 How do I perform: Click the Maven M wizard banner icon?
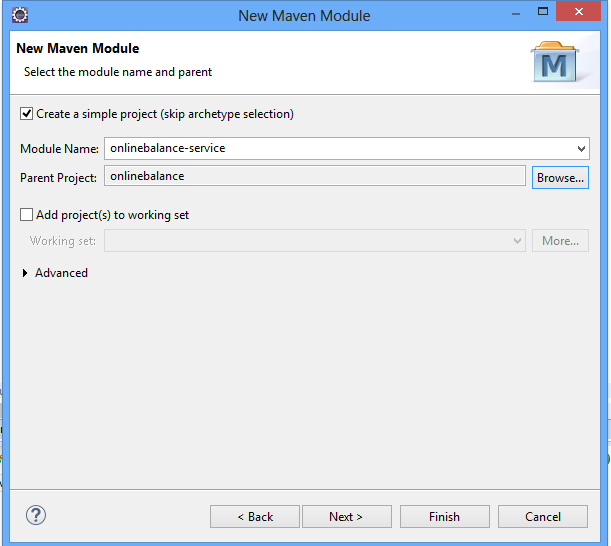coord(555,62)
